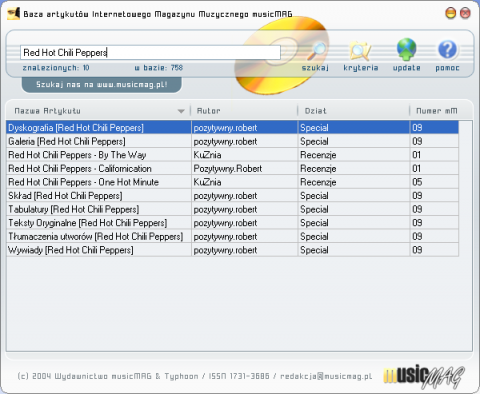Open the pomoc help icon
480x394 pixels.
click(x=447, y=49)
